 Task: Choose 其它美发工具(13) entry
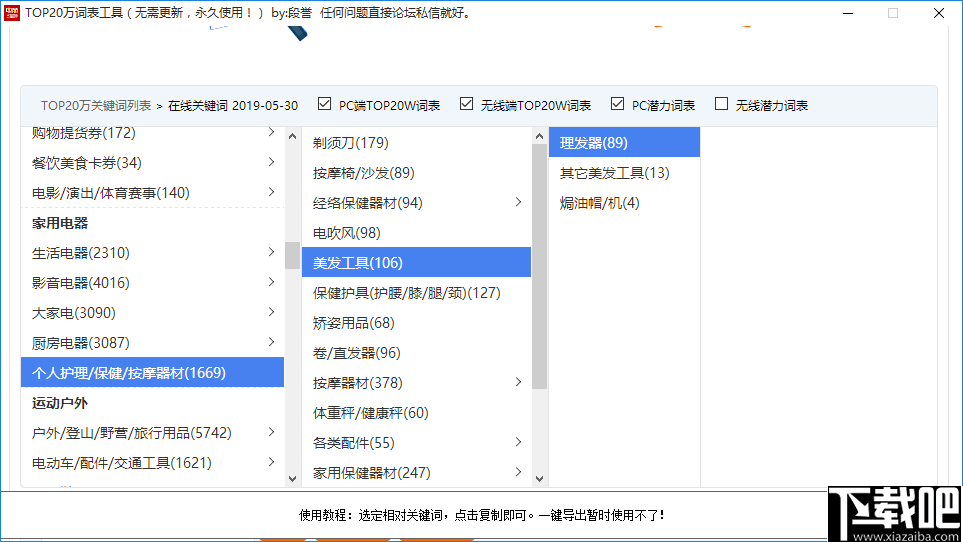[614, 173]
